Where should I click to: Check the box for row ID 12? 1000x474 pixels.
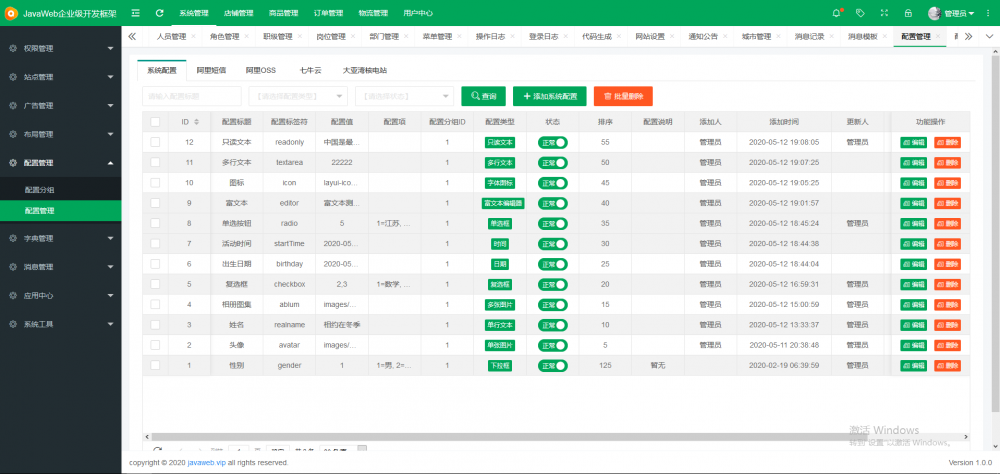(x=156, y=142)
